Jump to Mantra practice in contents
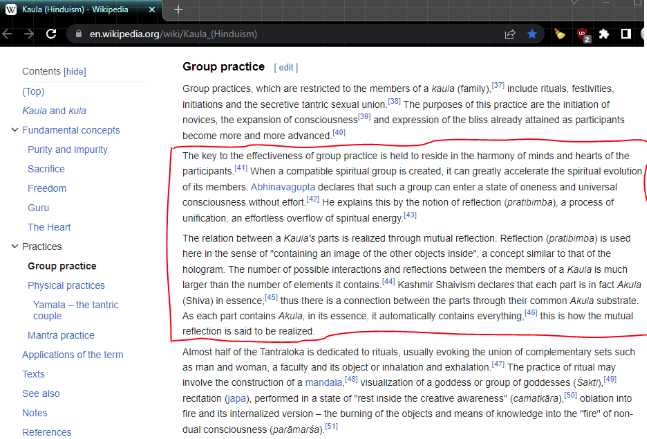 point(61,335)
